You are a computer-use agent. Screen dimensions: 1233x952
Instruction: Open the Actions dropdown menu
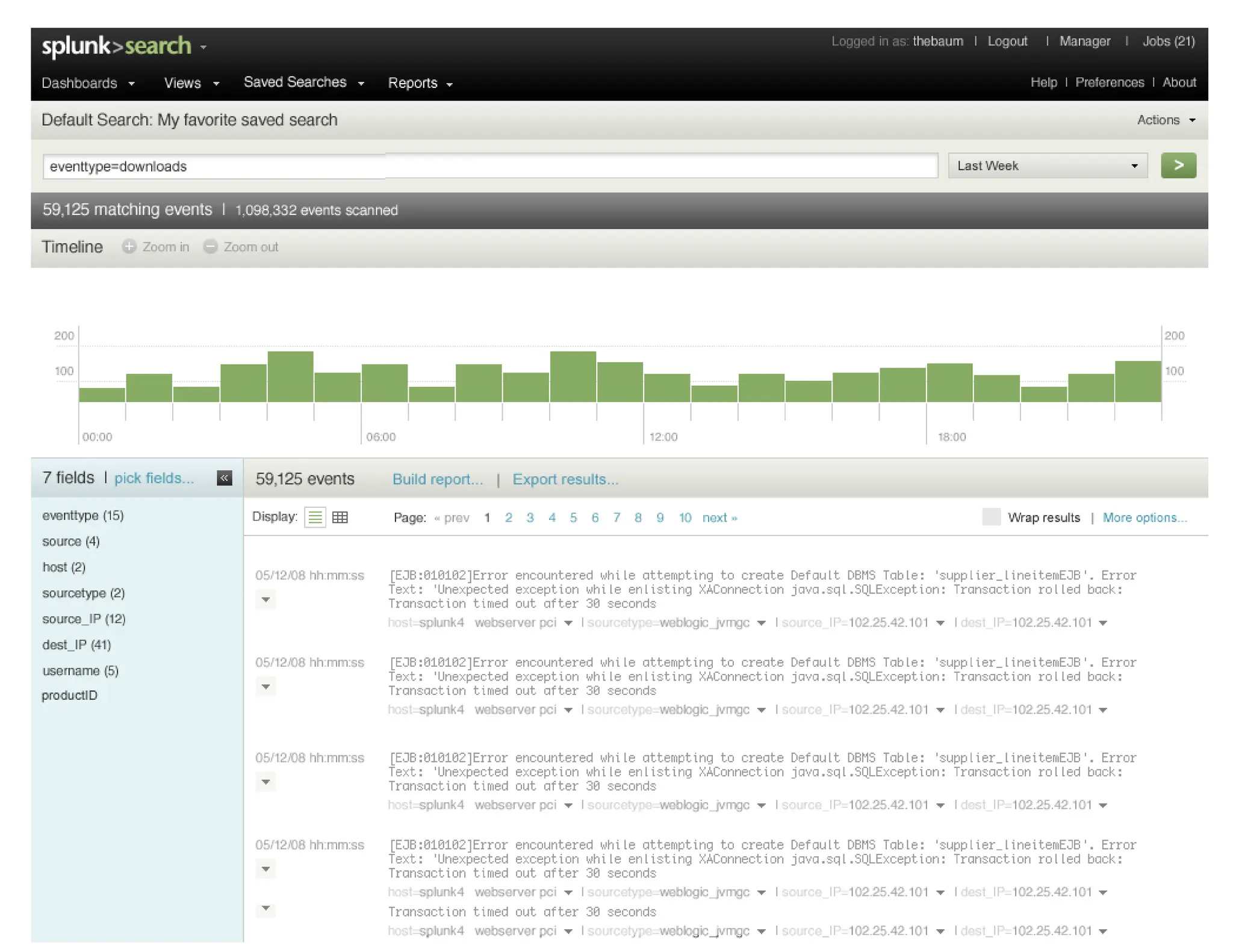1166,120
